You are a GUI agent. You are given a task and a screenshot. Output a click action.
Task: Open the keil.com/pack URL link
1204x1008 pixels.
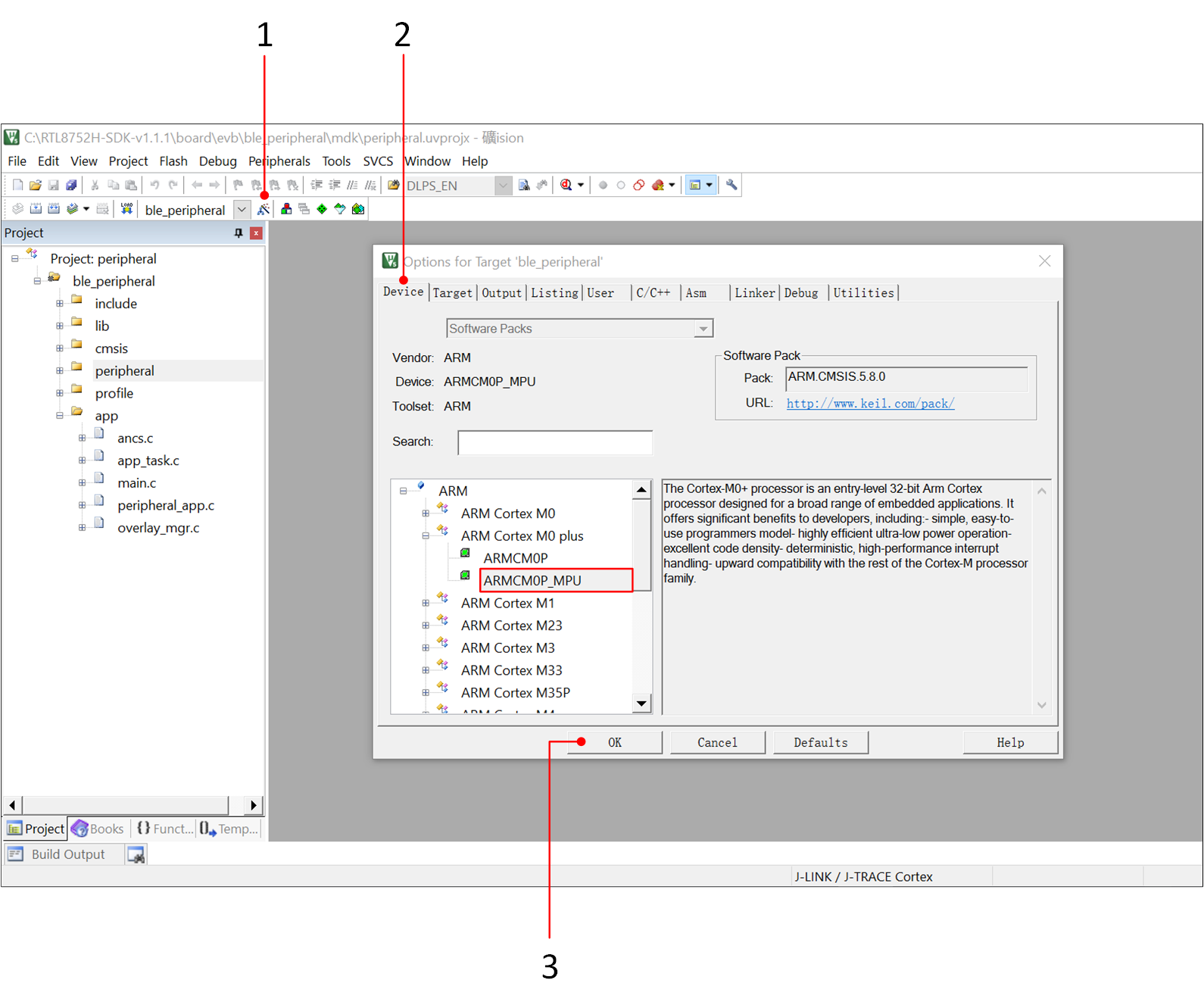coord(870,404)
